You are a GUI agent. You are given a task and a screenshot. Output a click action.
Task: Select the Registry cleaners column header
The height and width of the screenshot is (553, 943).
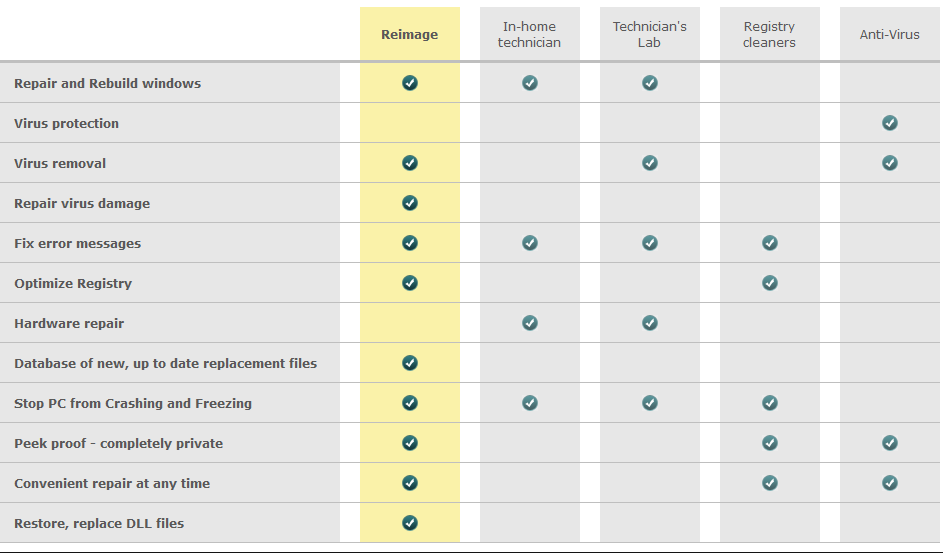(770, 35)
